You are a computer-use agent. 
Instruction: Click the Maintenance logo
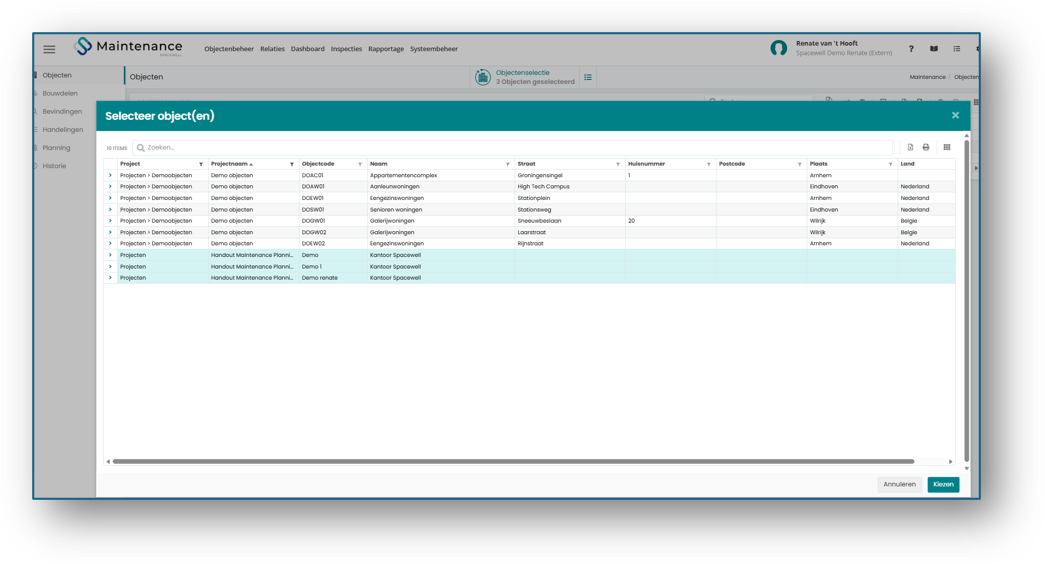tap(128, 47)
